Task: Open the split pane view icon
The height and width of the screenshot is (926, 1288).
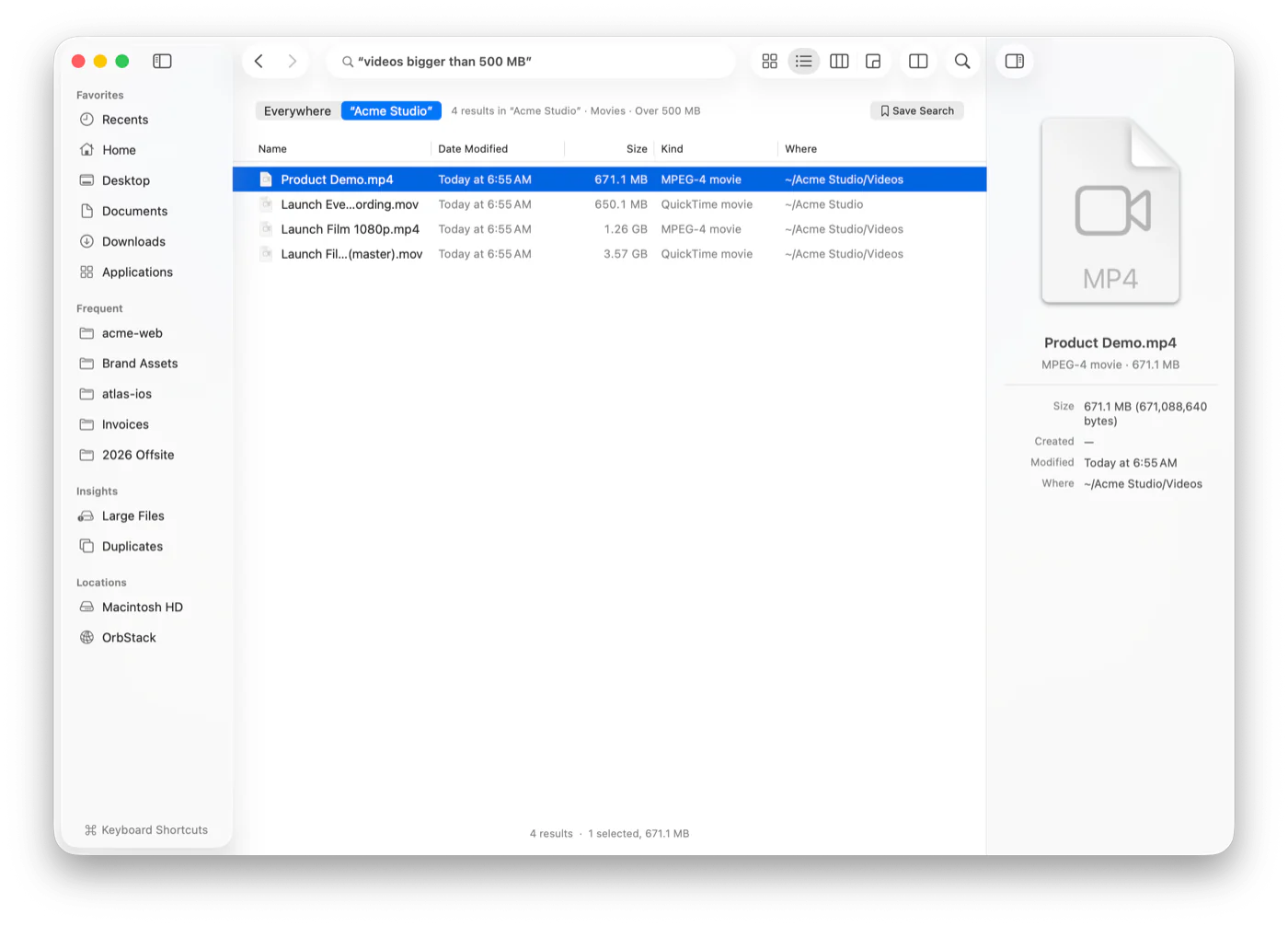Action: click(918, 61)
